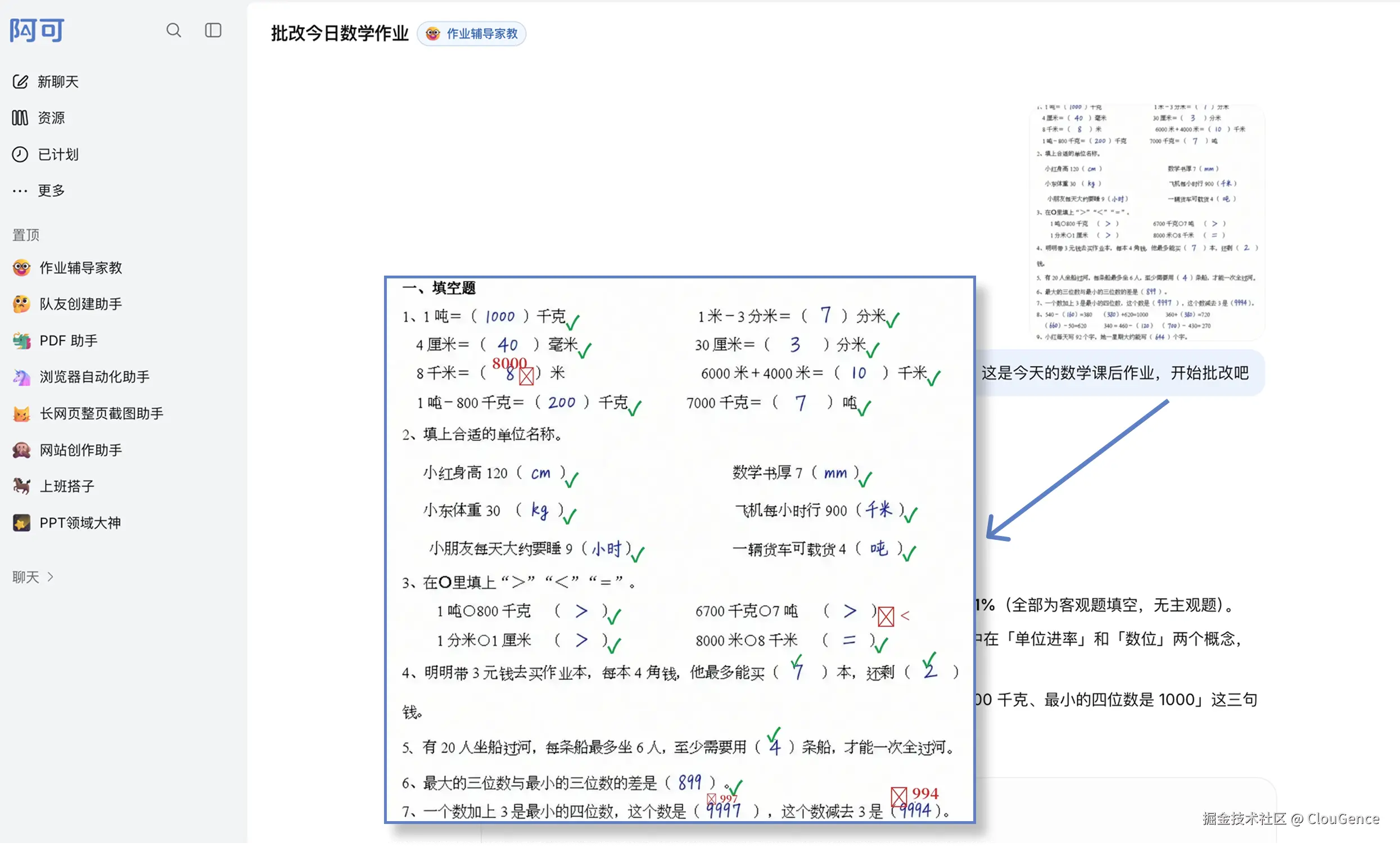Open 网站创作助手 agent
The height and width of the screenshot is (847, 1400).
[67, 450]
